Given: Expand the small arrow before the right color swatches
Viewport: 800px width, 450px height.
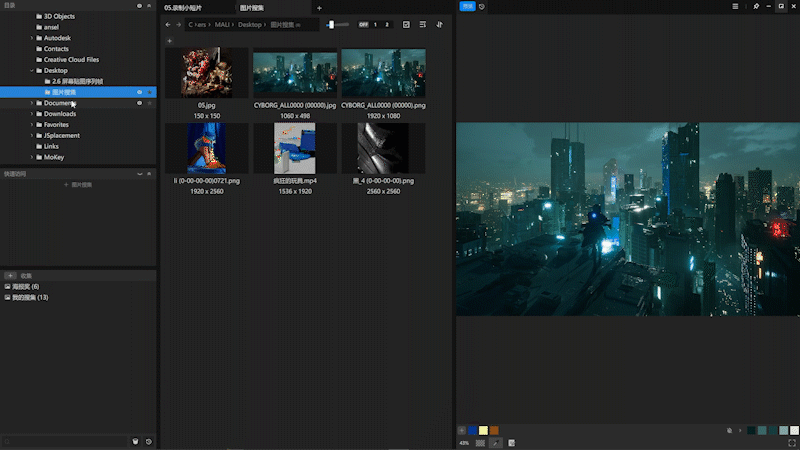Looking at the screenshot, I should click(x=740, y=431).
